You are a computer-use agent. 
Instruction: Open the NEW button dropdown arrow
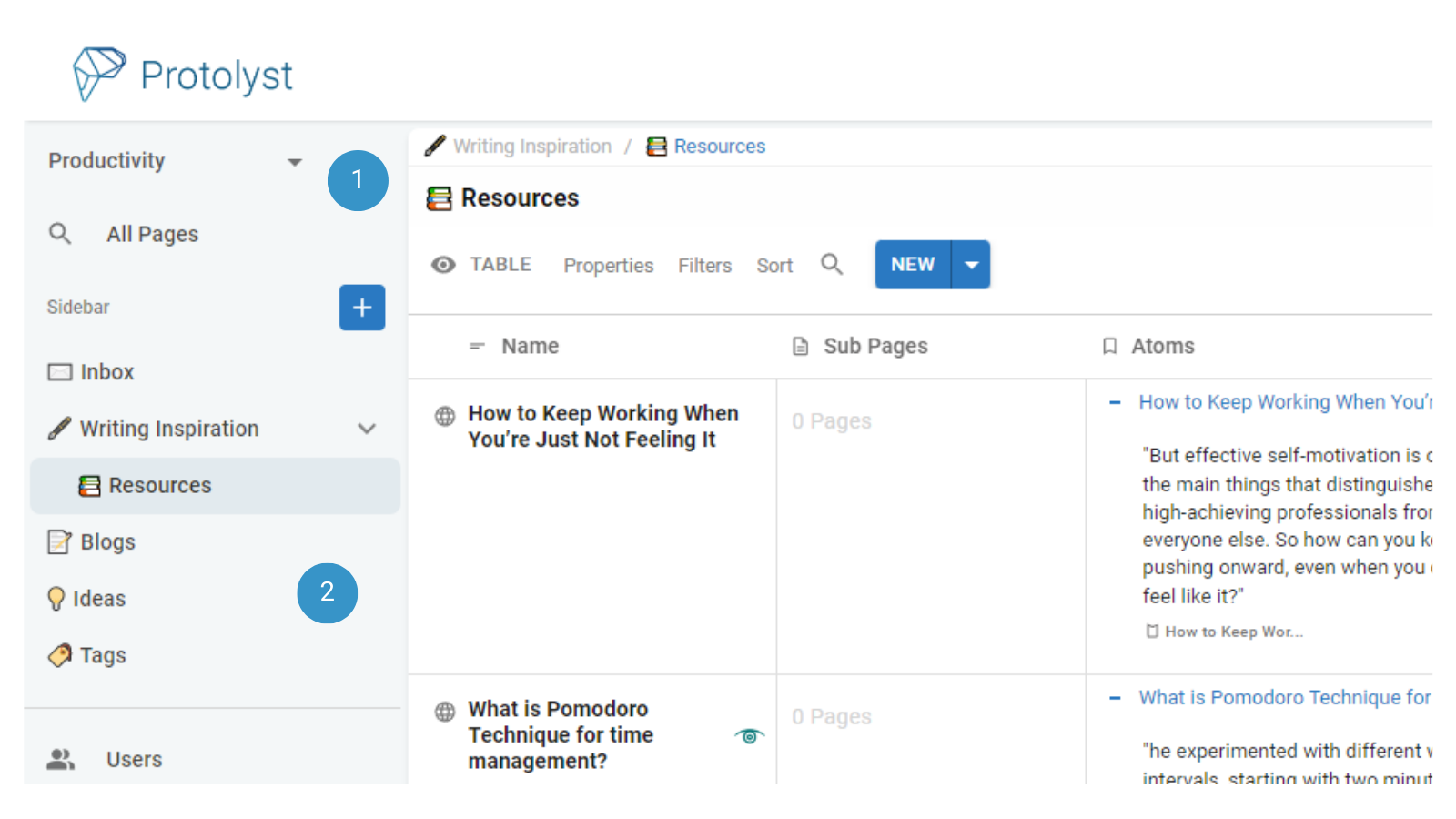point(972,264)
